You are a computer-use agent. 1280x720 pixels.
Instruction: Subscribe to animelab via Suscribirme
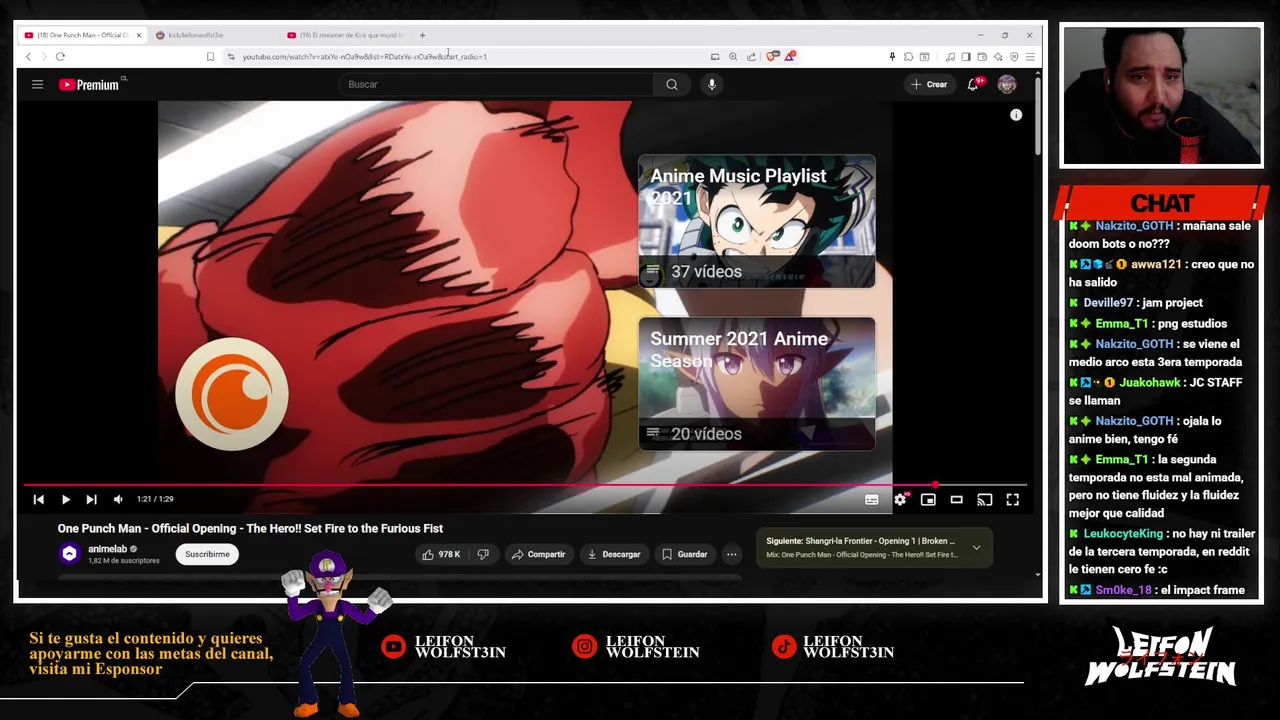tap(207, 554)
